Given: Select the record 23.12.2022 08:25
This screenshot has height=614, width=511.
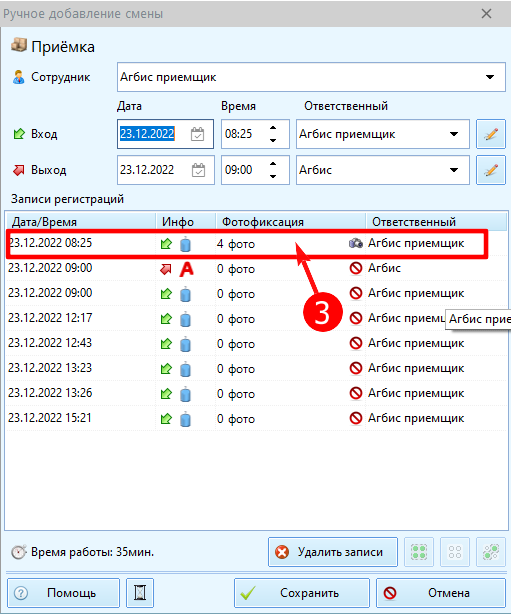Looking at the screenshot, I should pyautogui.click(x=256, y=244).
